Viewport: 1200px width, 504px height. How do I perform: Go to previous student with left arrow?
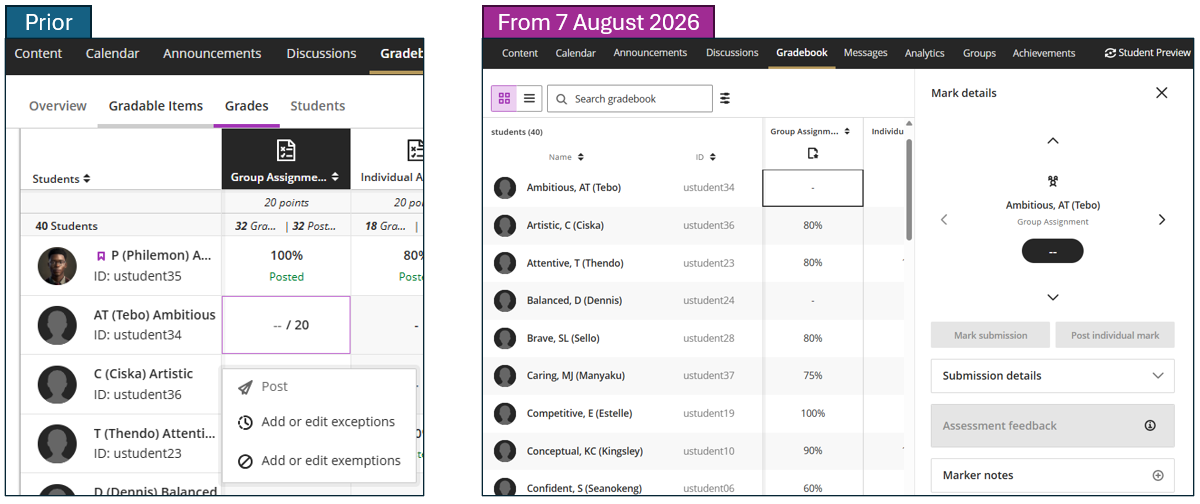pos(944,220)
